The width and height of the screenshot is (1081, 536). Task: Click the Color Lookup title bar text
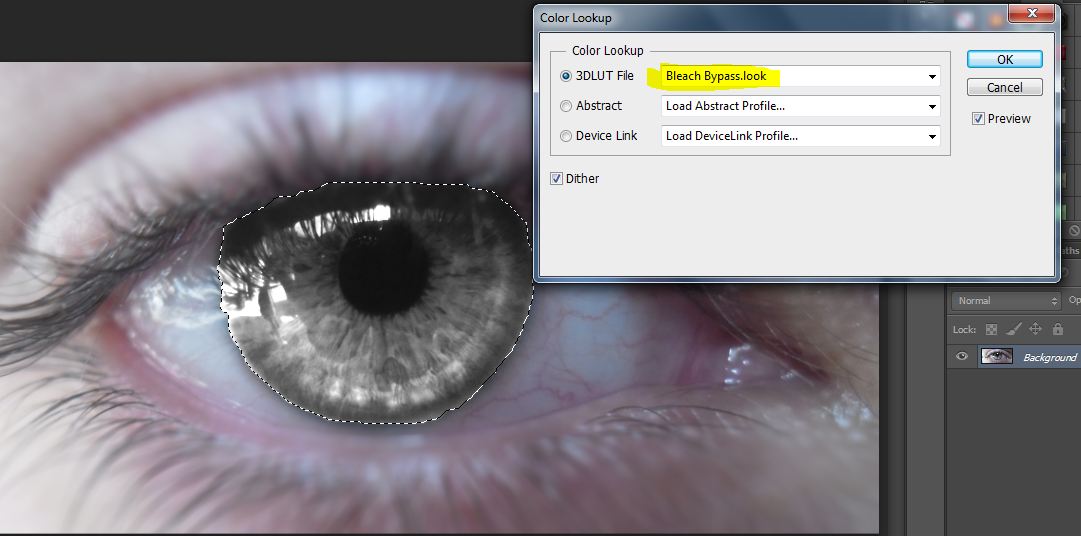(576, 18)
